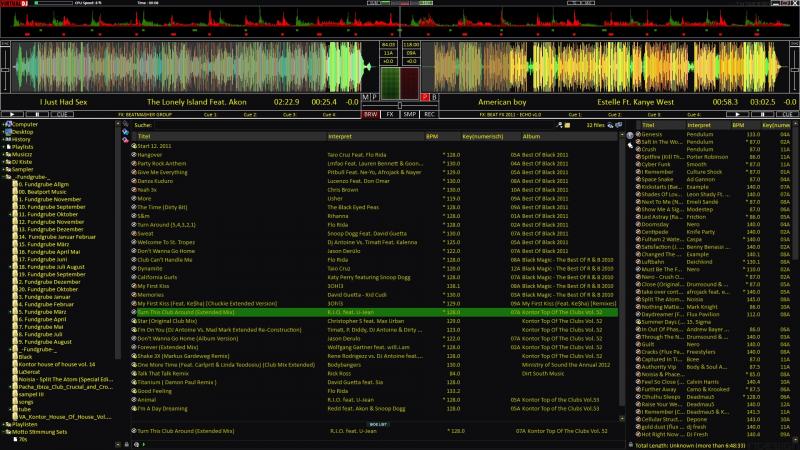Trigger Cue 2 on left deck
This screenshot has height=450, width=800.
coord(250,115)
